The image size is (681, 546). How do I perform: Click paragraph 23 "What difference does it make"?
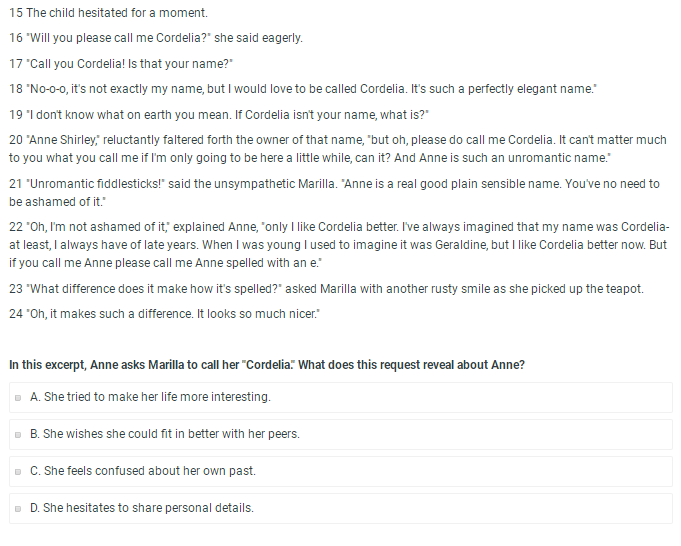pyautogui.click(x=326, y=289)
